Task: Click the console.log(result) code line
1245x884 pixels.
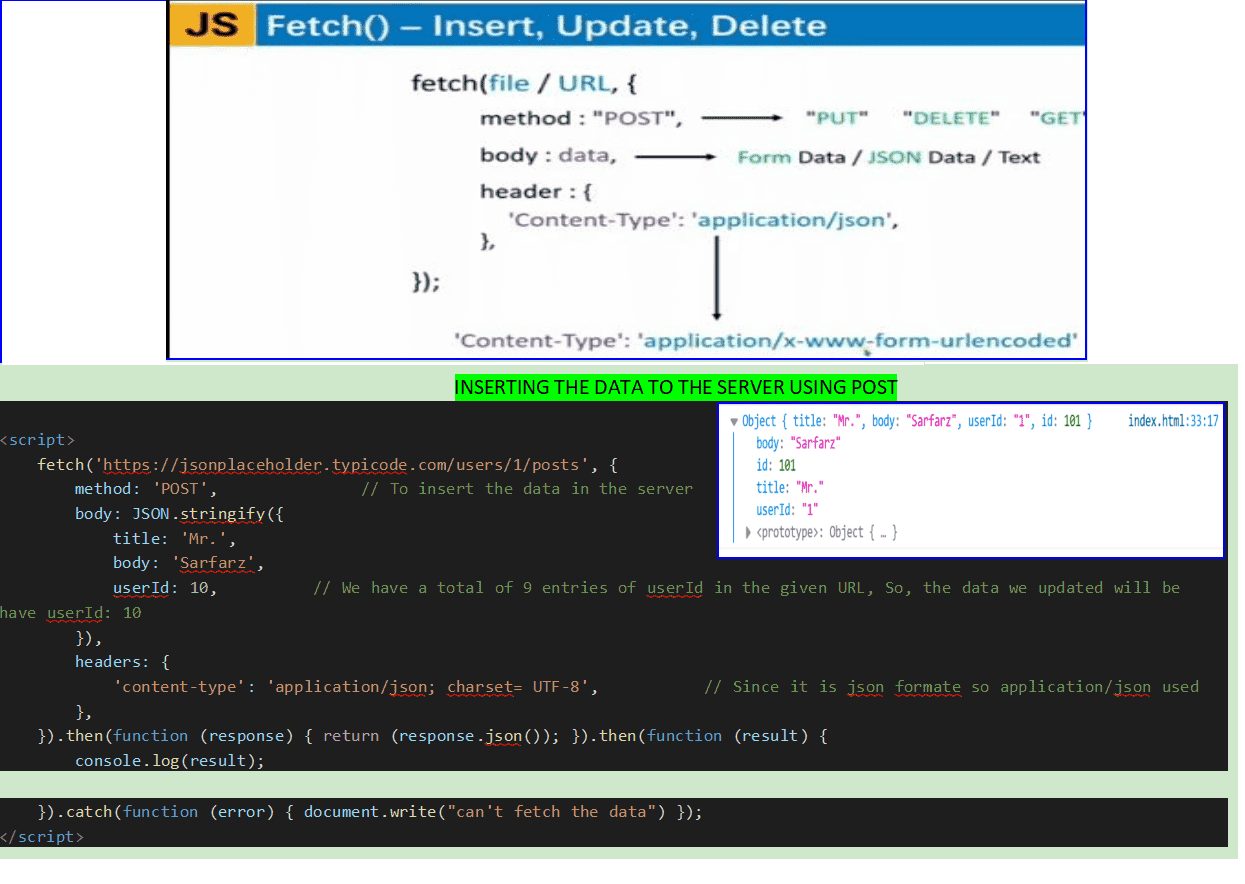Action: [170, 761]
